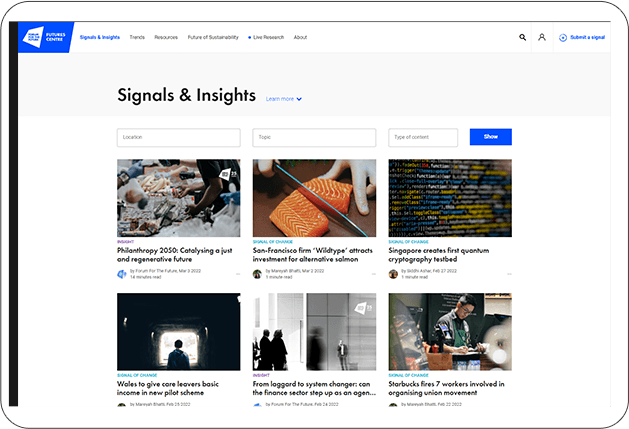Open more options dots on Philanthropy 2050 card
The image size is (629, 429).
point(238,274)
